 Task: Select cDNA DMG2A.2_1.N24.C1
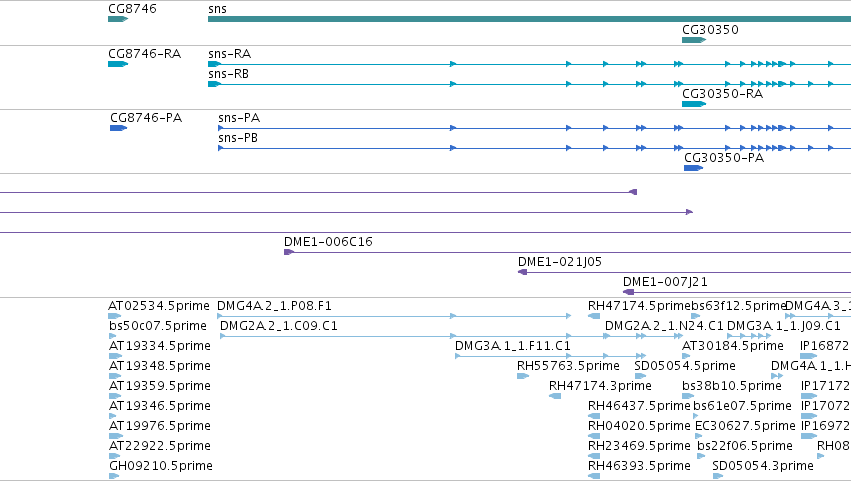tap(664, 326)
